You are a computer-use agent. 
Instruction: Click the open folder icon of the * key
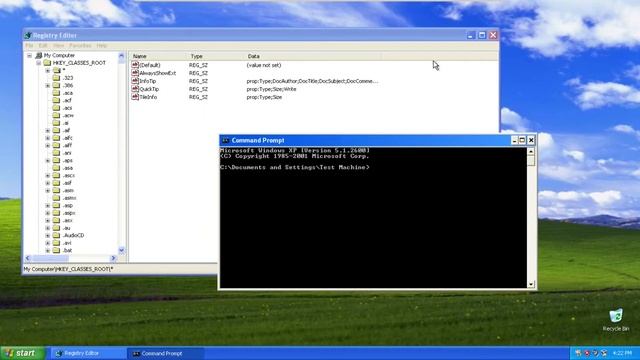click(x=57, y=70)
